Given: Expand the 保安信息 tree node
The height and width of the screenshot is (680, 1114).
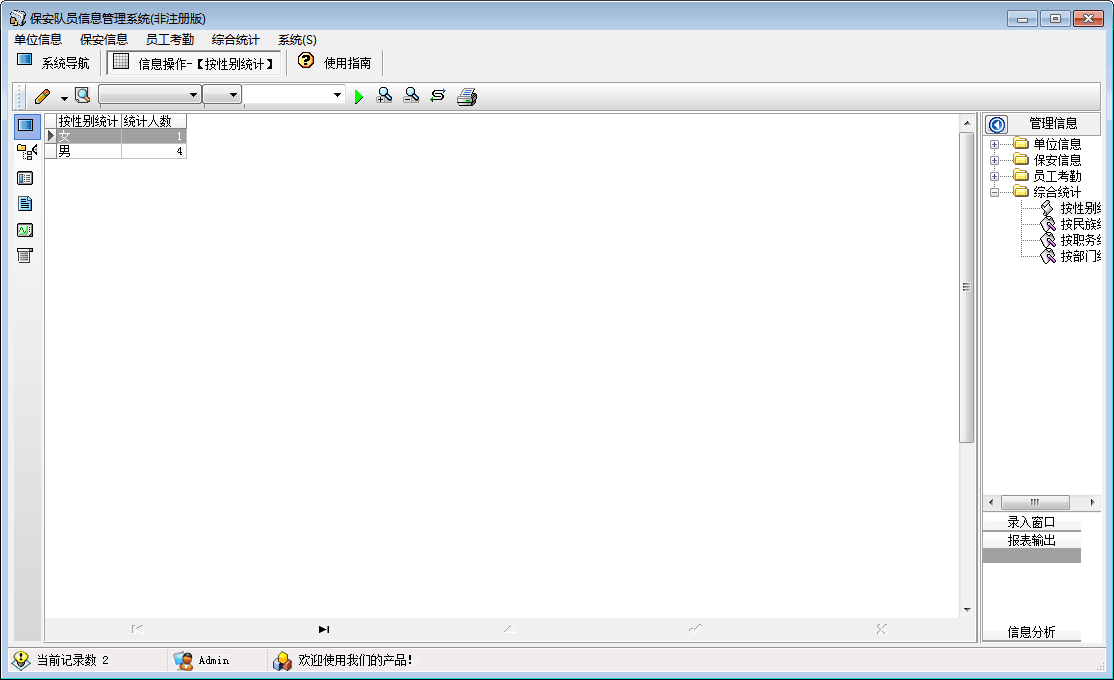Looking at the screenshot, I should (x=995, y=161).
